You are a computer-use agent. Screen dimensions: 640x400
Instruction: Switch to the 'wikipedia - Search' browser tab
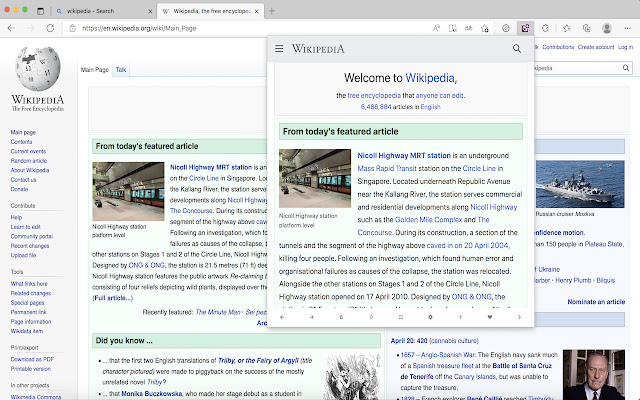pos(100,9)
